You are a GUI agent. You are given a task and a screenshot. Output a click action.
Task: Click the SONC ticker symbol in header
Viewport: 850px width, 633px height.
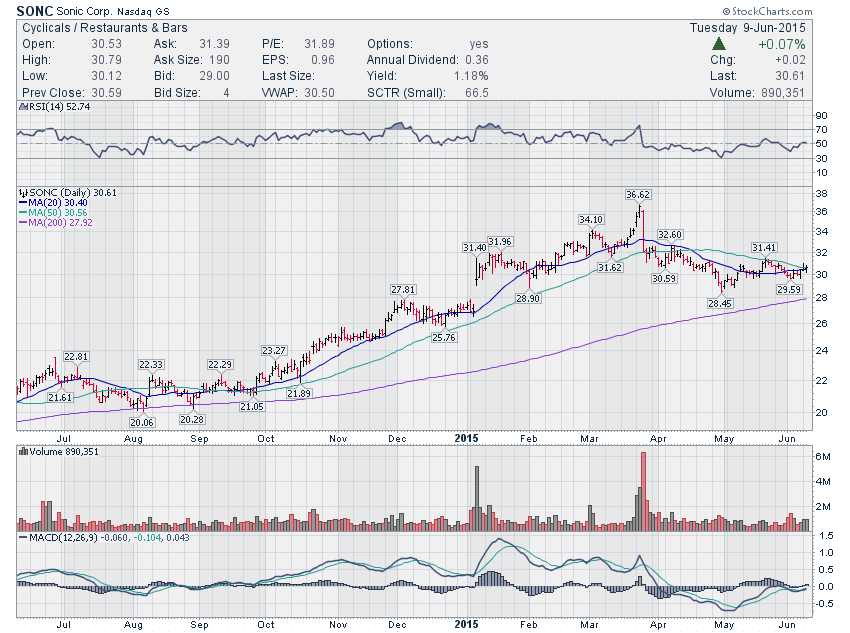tap(35, 11)
